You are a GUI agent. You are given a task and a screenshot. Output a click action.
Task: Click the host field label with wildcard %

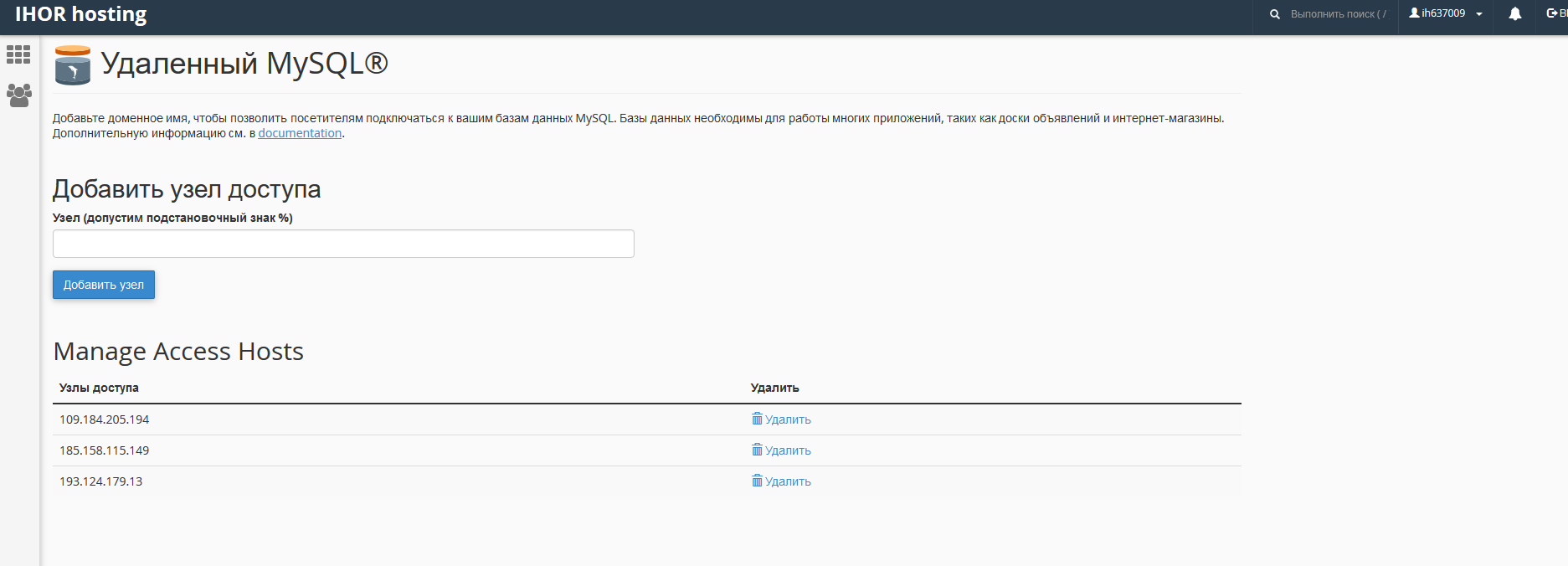[x=172, y=218]
